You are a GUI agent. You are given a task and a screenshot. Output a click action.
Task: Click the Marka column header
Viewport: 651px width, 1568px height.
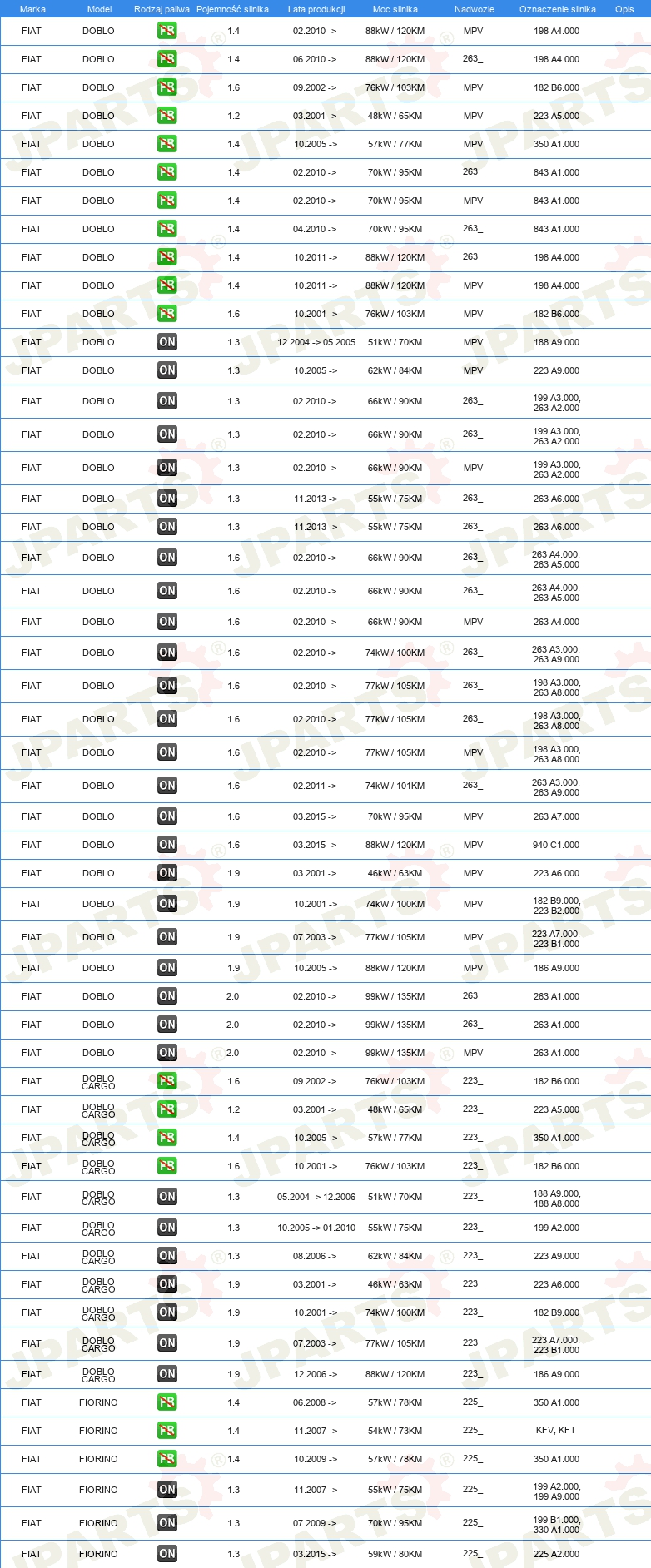coord(32,9)
